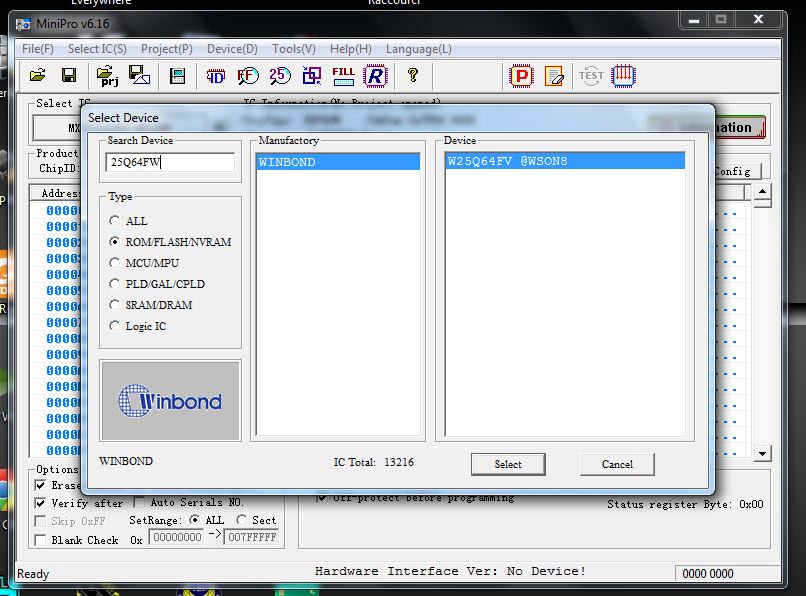Click the yellow question mark help icon

[x=412, y=76]
